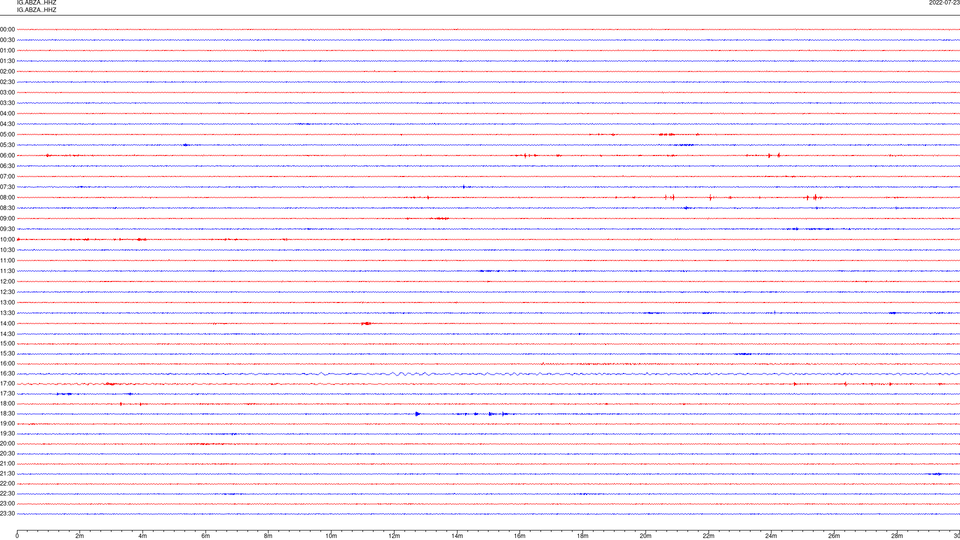Click the 17:00 time row label
The width and height of the screenshot is (960, 540).
[x=7, y=384]
